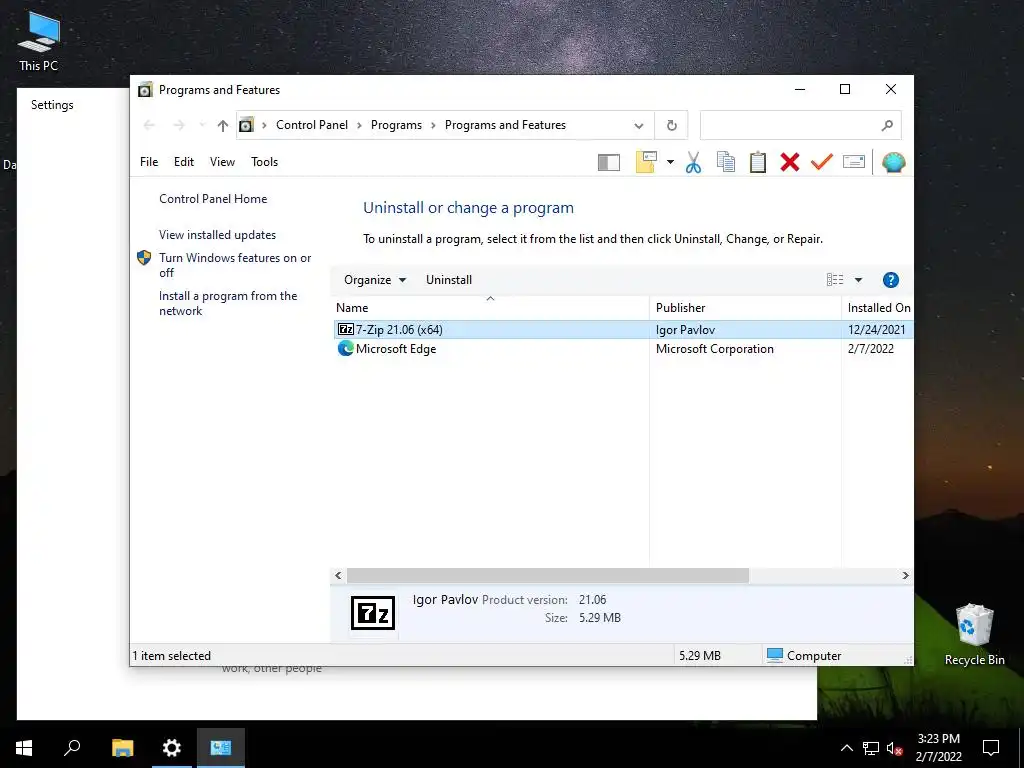
Task: Open the notification center icon
Action: 991,748
